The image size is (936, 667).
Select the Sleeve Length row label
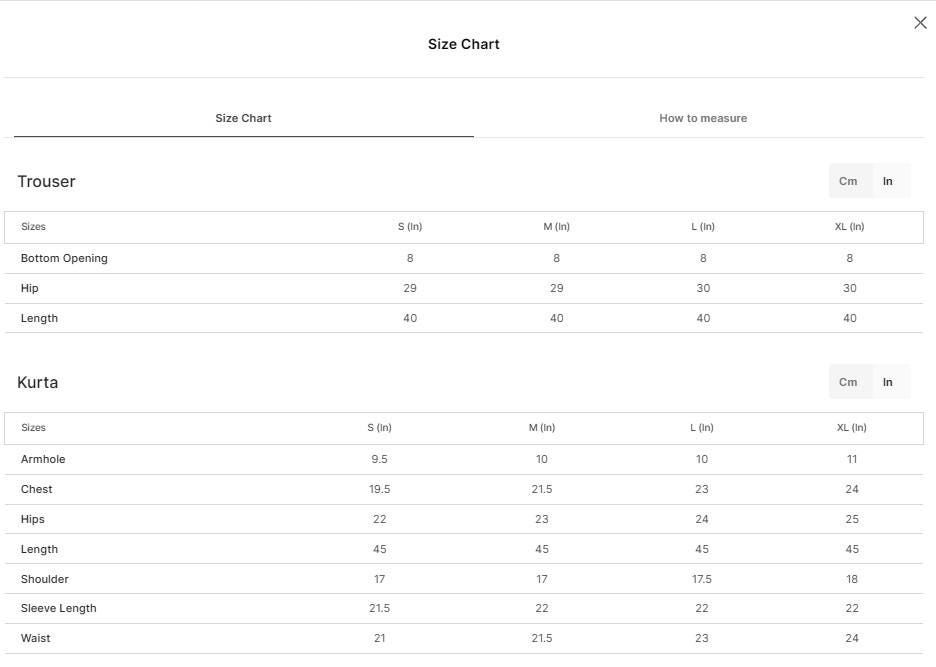[x=58, y=608]
